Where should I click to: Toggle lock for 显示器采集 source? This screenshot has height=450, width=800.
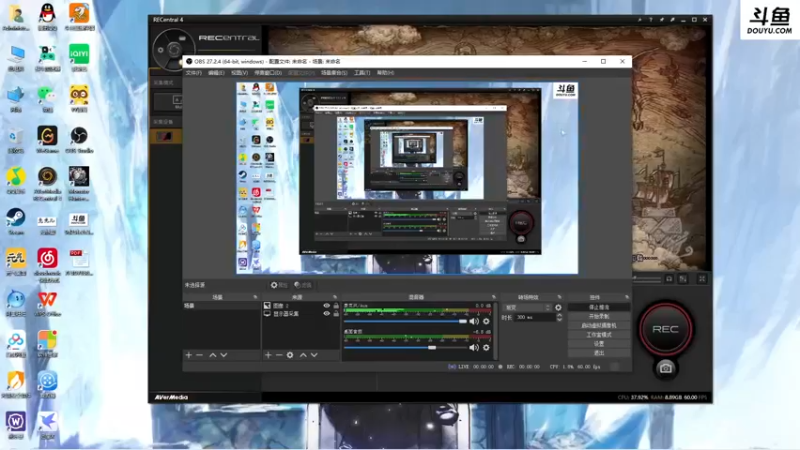336,314
